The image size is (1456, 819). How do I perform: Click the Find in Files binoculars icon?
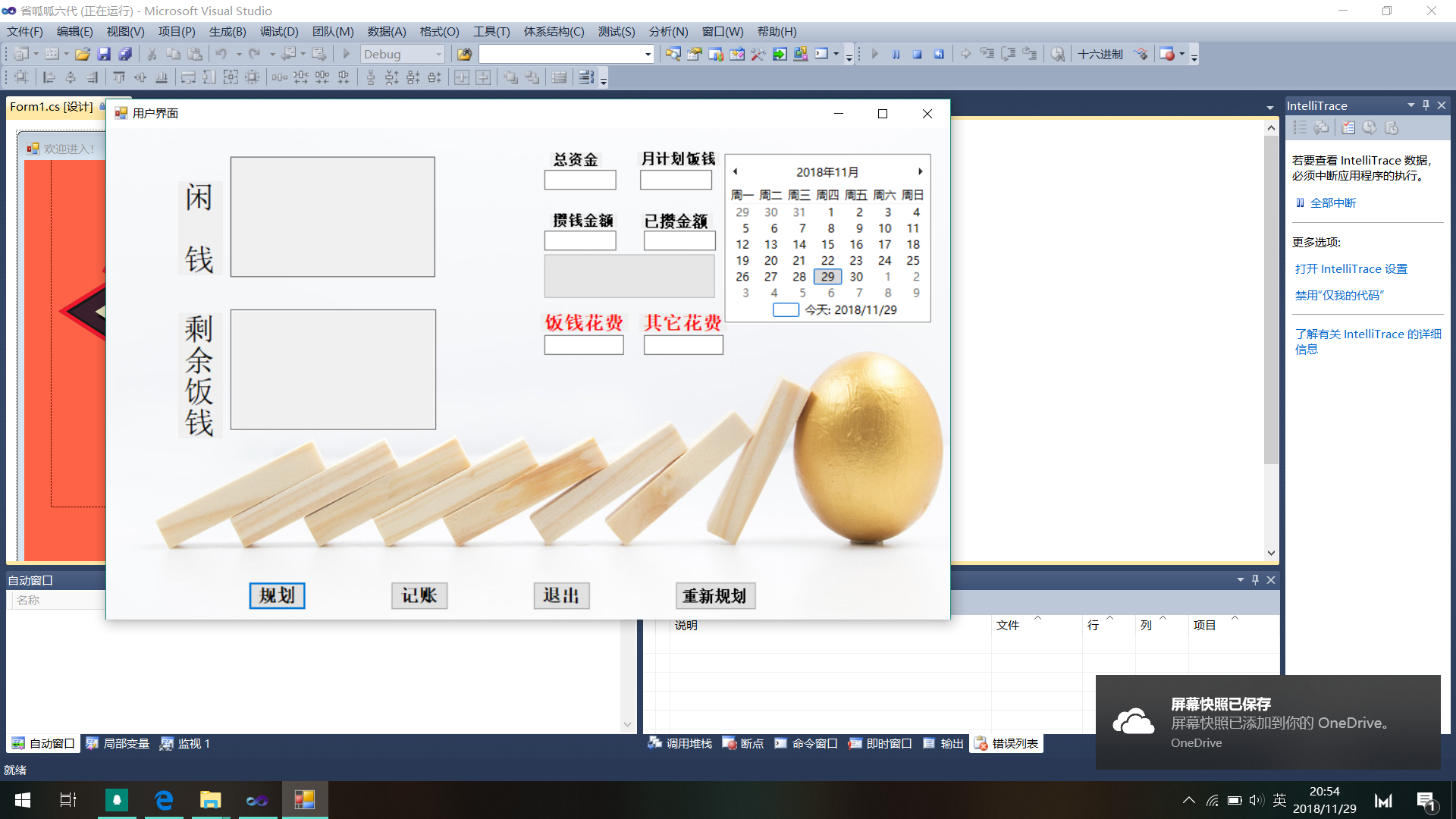point(464,54)
